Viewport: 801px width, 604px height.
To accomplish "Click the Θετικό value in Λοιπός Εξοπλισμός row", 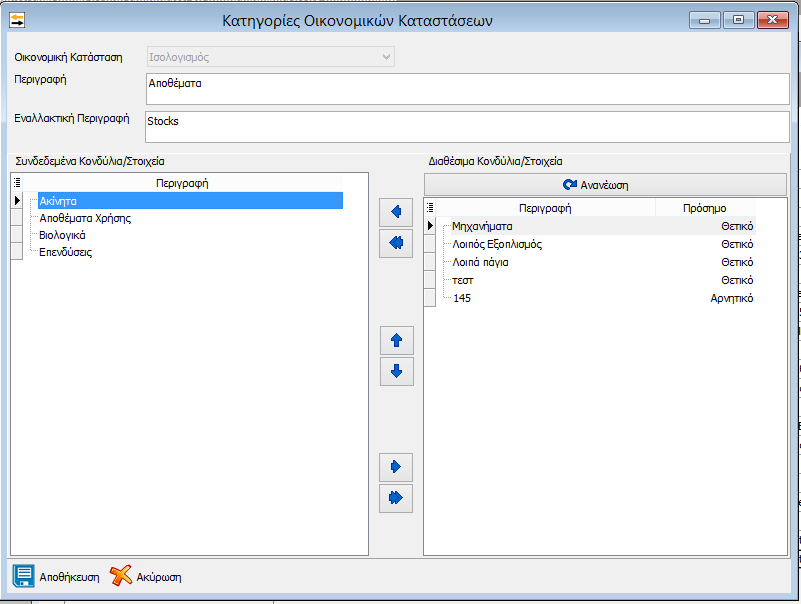I will point(737,244).
